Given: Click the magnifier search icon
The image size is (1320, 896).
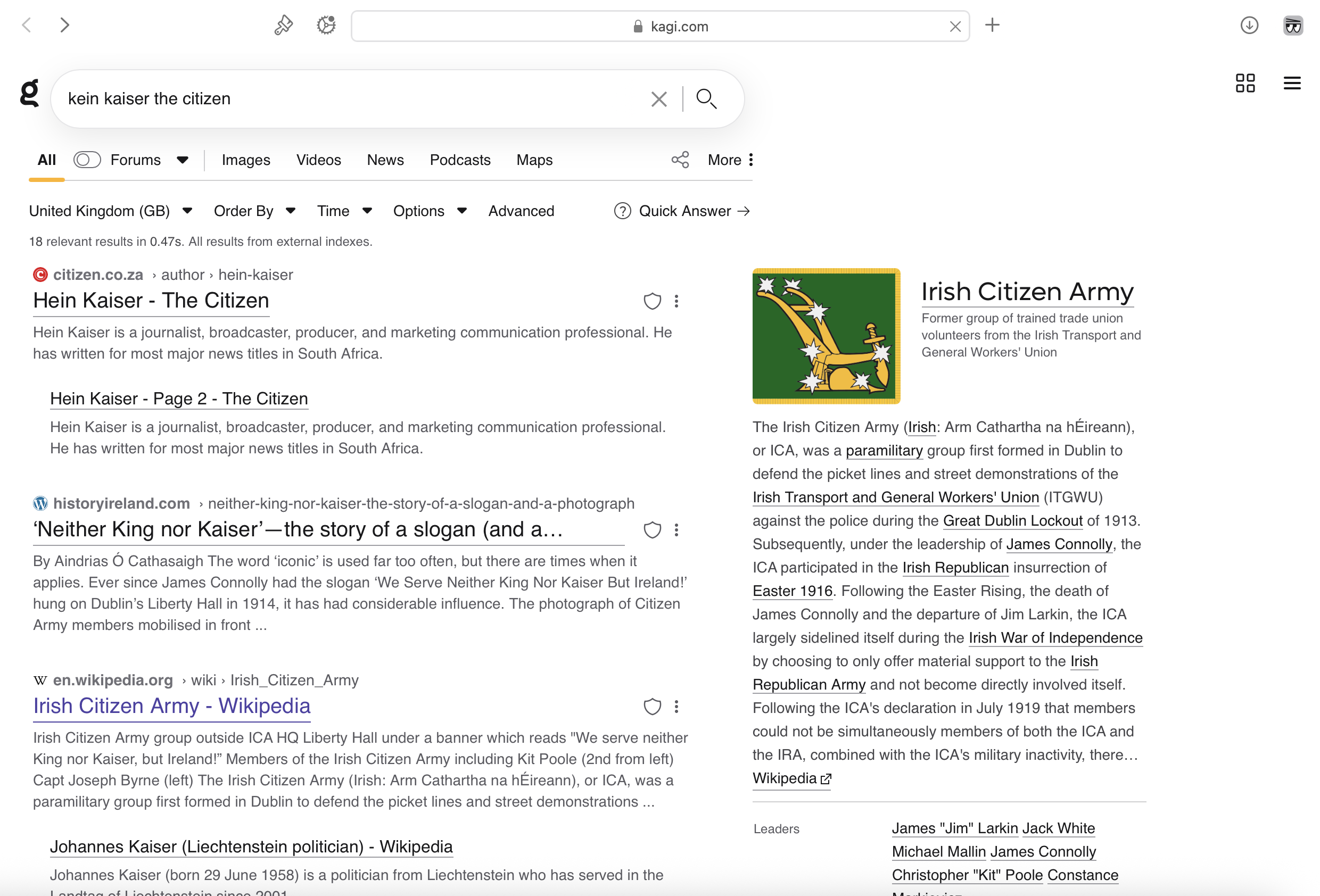Looking at the screenshot, I should coord(706,99).
